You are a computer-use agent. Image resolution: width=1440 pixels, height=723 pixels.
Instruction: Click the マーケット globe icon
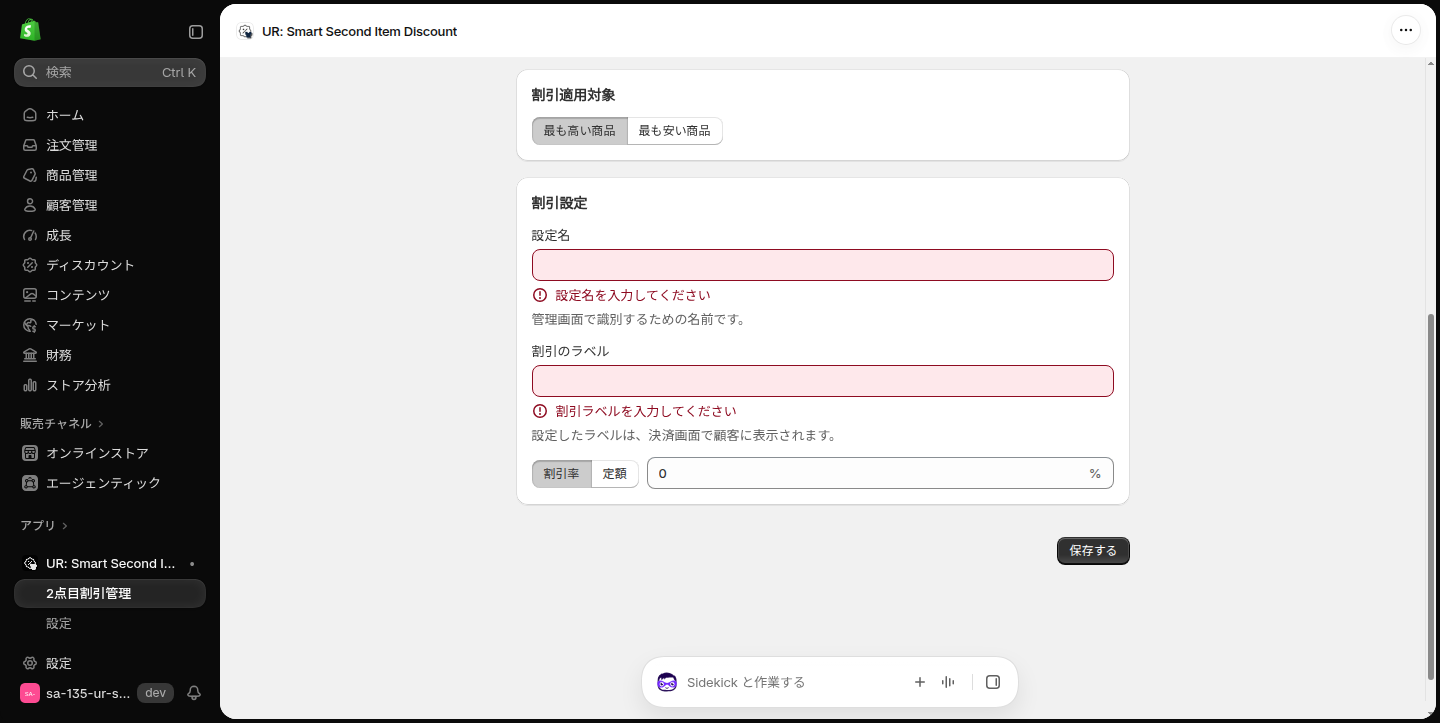coord(30,325)
